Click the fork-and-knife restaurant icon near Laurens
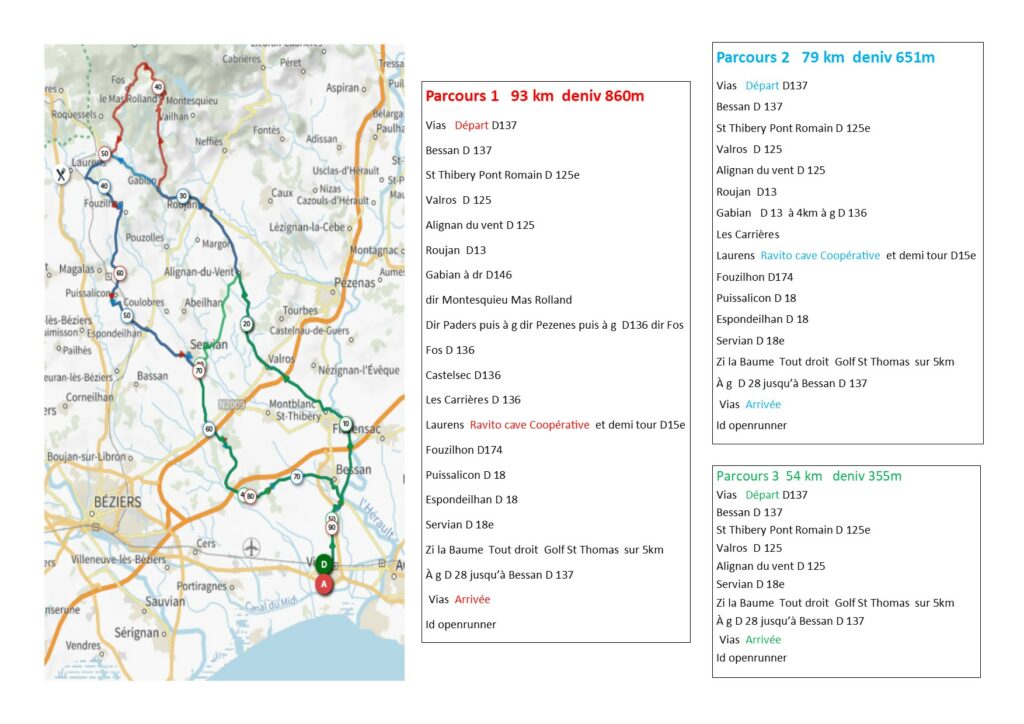The width and height of the screenshot is (1024, 724). click(61, 174)
